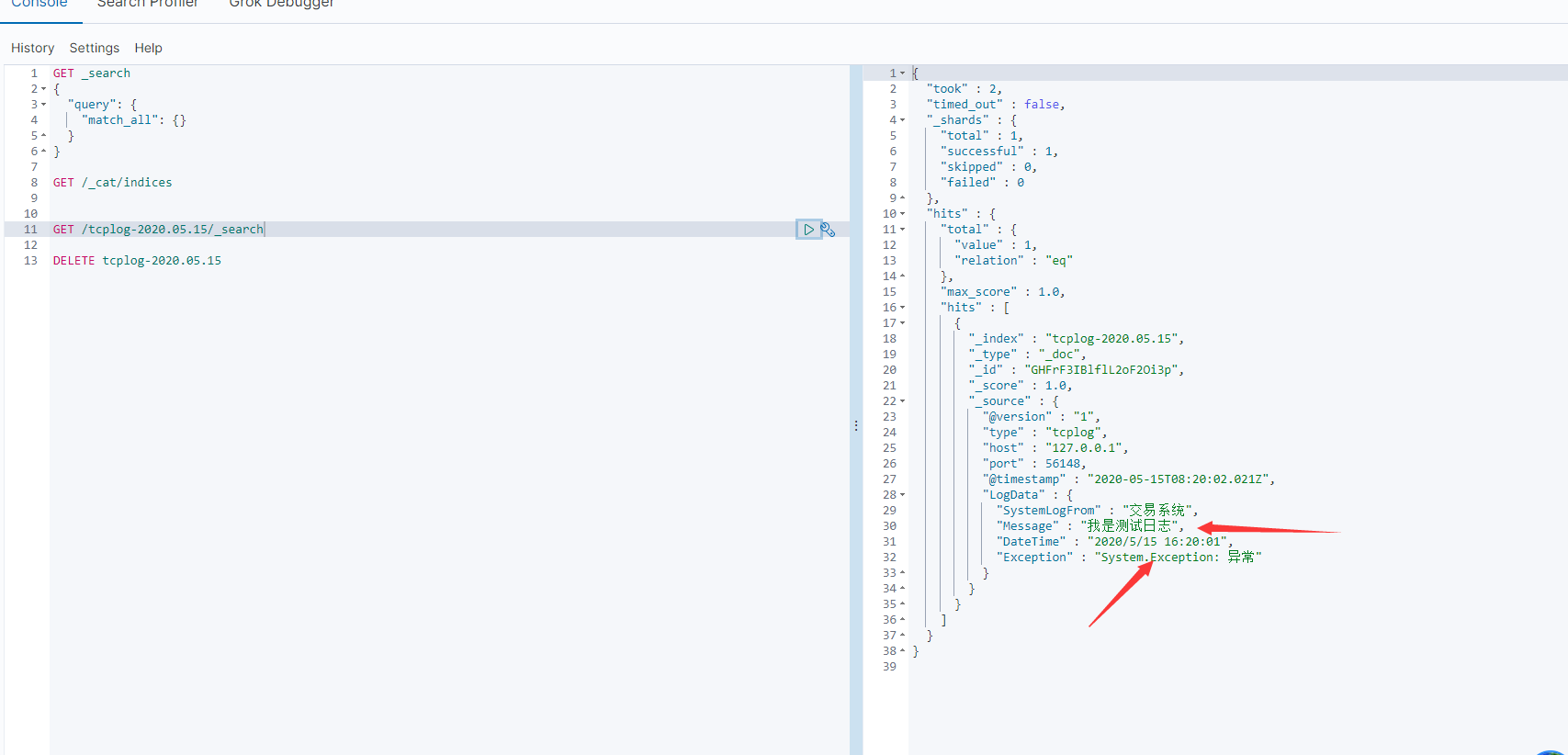
Task: Collapse the "total" object at output line 11
Action: coord(902,230)
